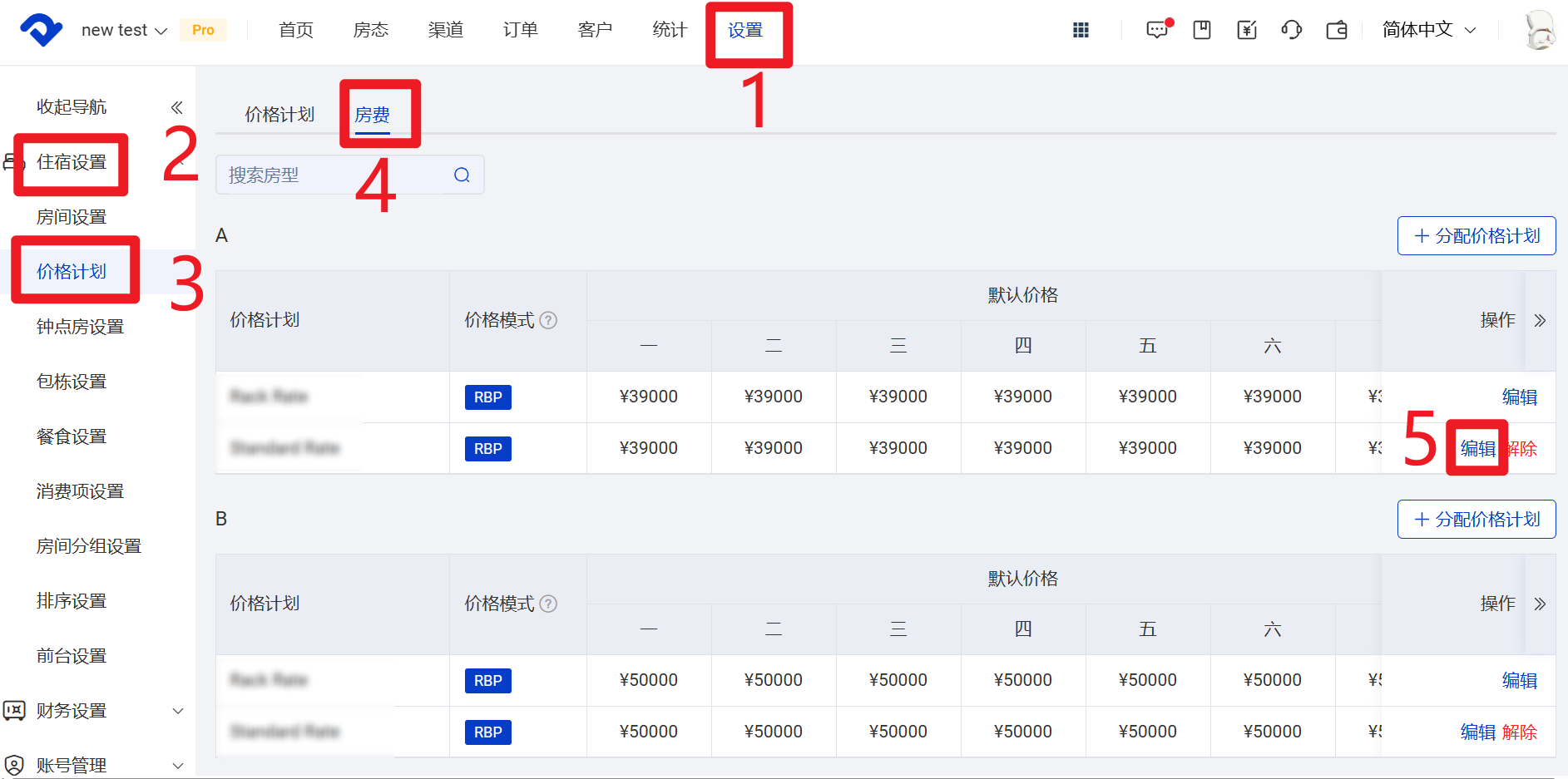1568x779 pixels.
Task: Open the 订单 top menu
Action: click(x=520, y=30)
